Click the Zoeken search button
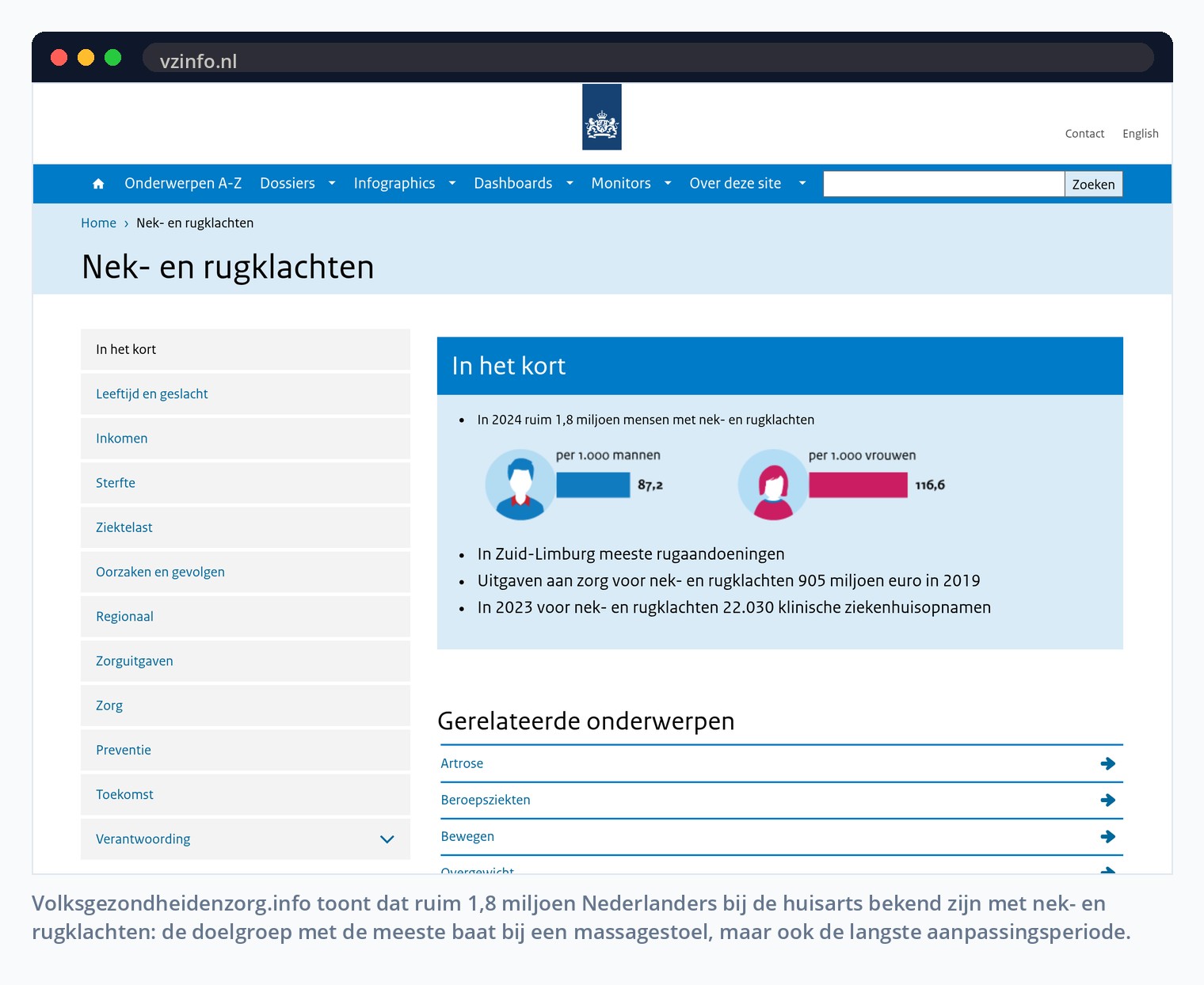 pos(1093,184)
